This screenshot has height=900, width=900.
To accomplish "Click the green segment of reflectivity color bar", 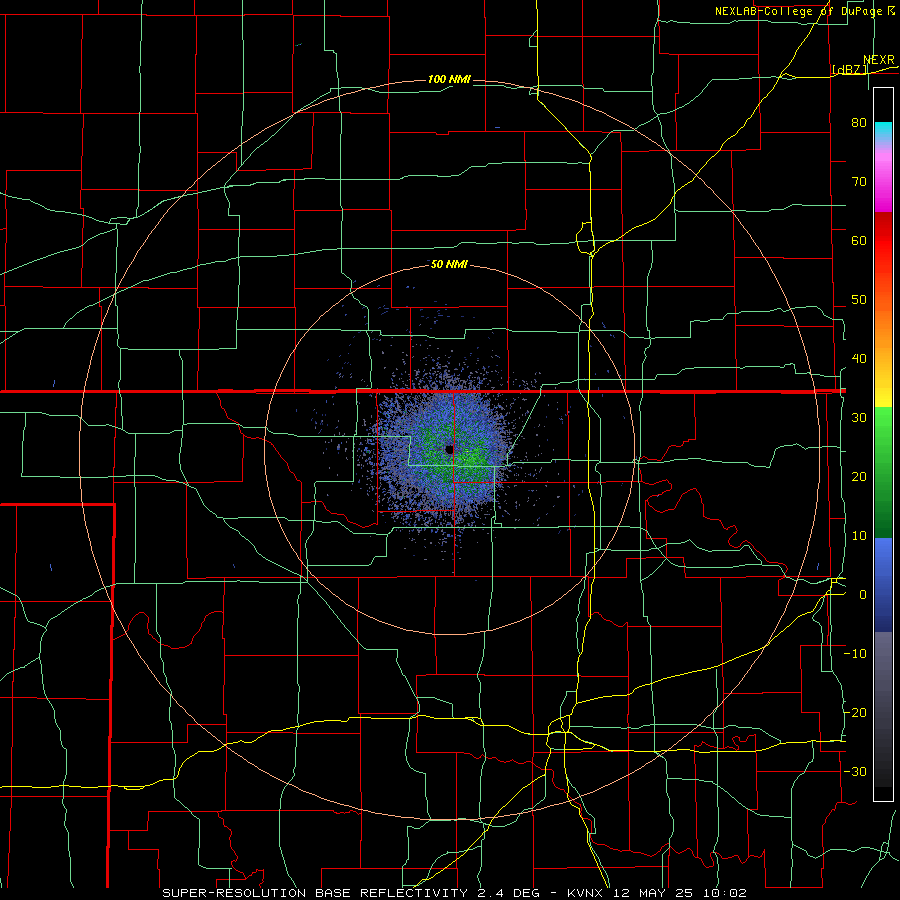I will (x=883, y=472).
